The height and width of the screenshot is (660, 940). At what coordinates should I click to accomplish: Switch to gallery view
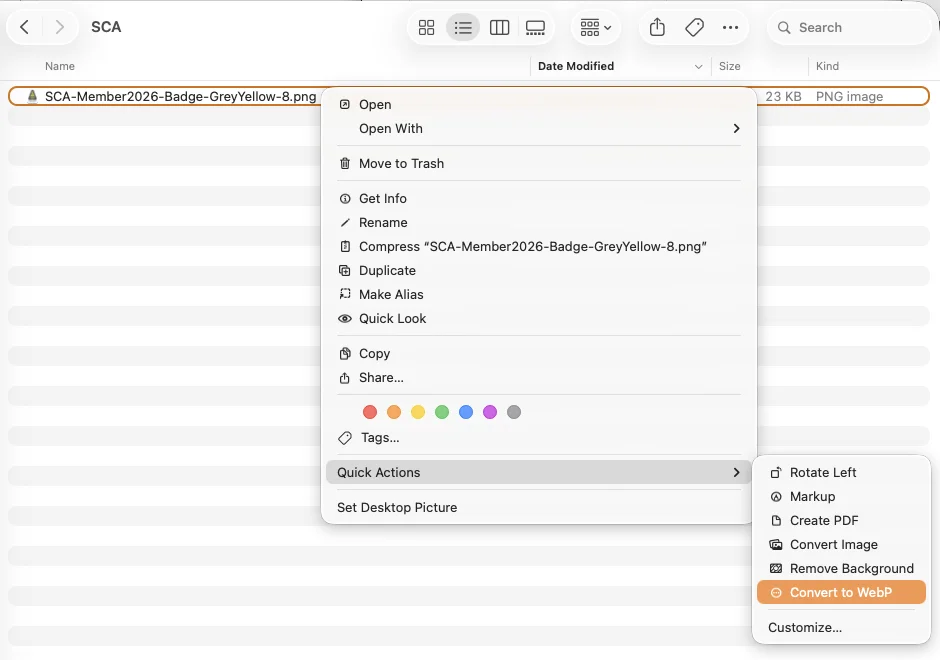pyautogui.click(x=535, y=27)
